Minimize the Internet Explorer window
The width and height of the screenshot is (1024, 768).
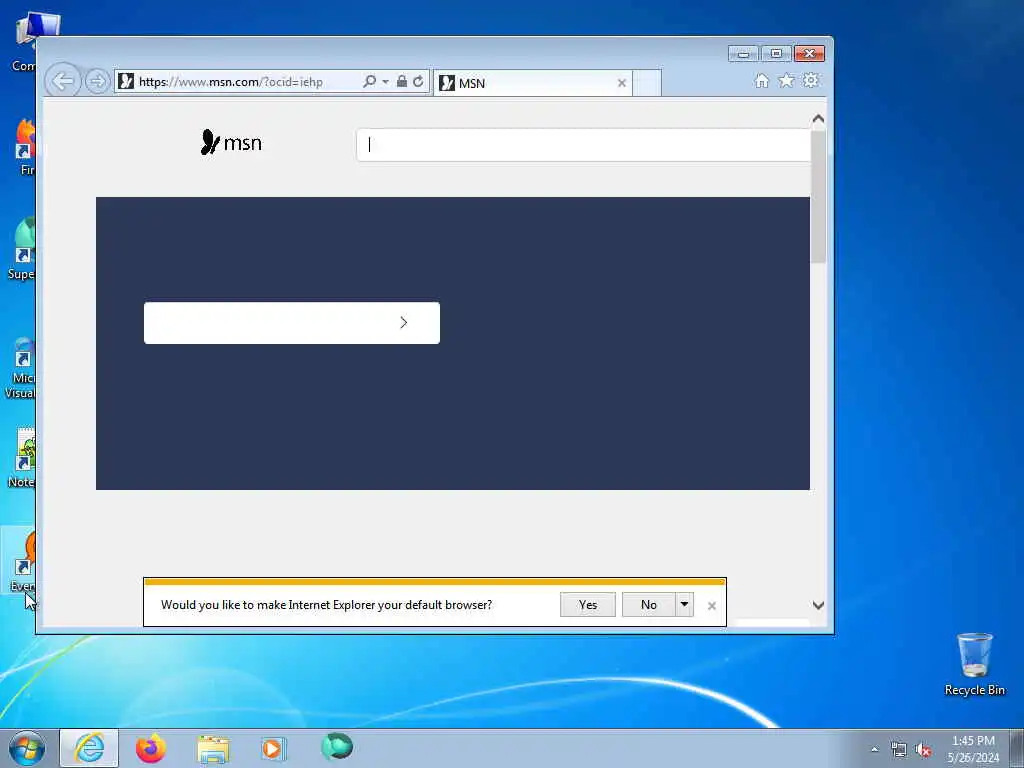click(743, 54)
